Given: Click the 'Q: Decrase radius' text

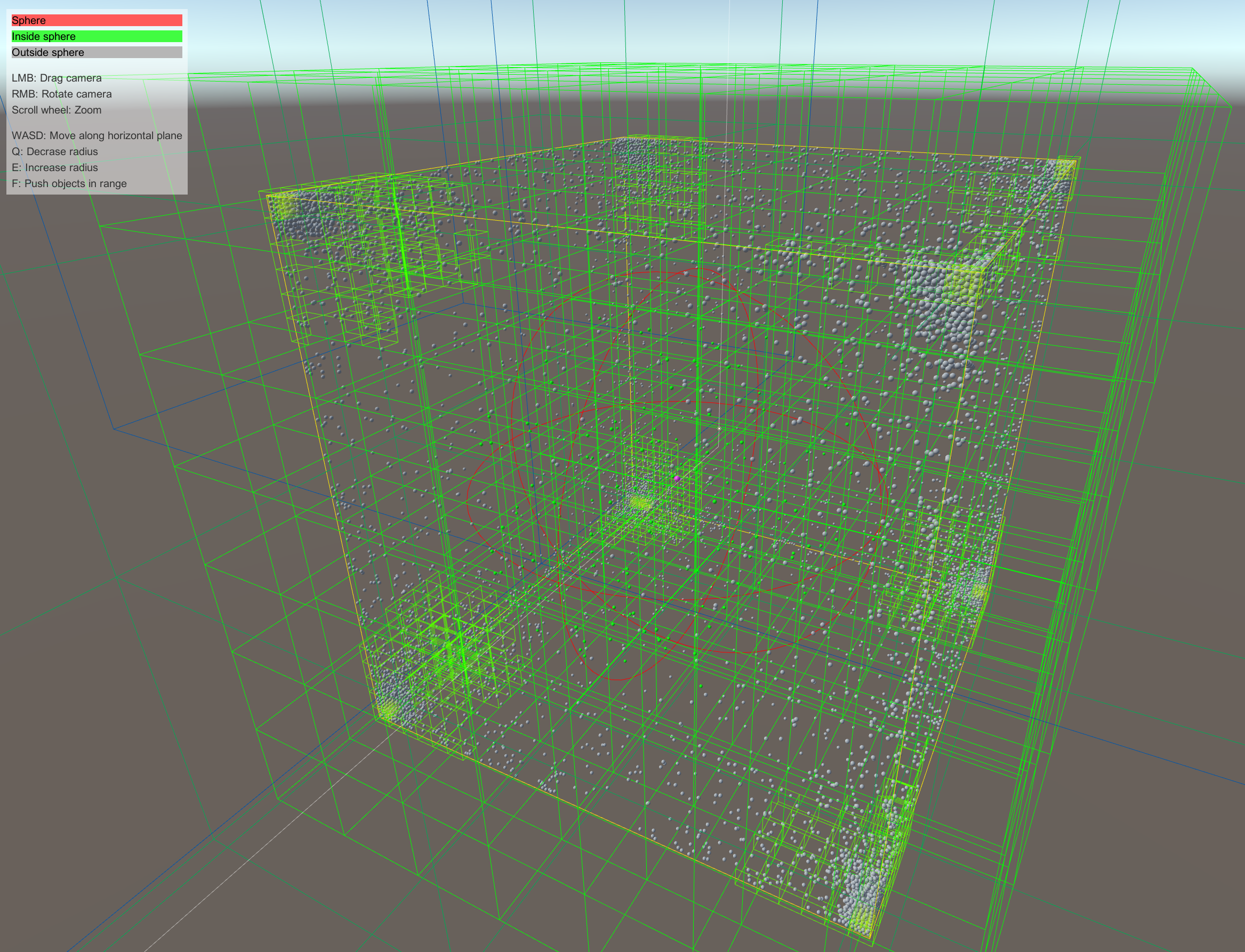Looking at the screenshot, I should coord(55,151).
